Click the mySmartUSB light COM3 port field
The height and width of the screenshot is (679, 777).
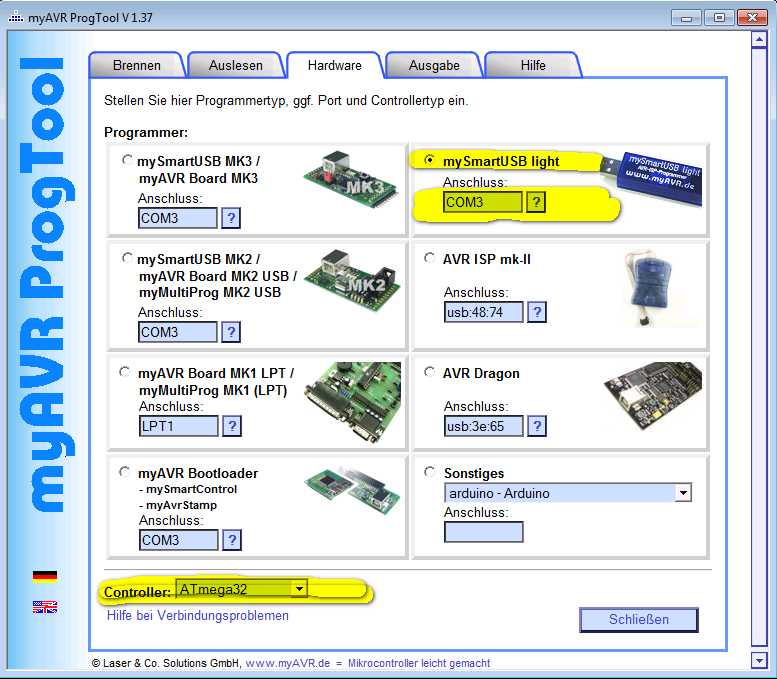pyautogui.click(x=483, y=202)
